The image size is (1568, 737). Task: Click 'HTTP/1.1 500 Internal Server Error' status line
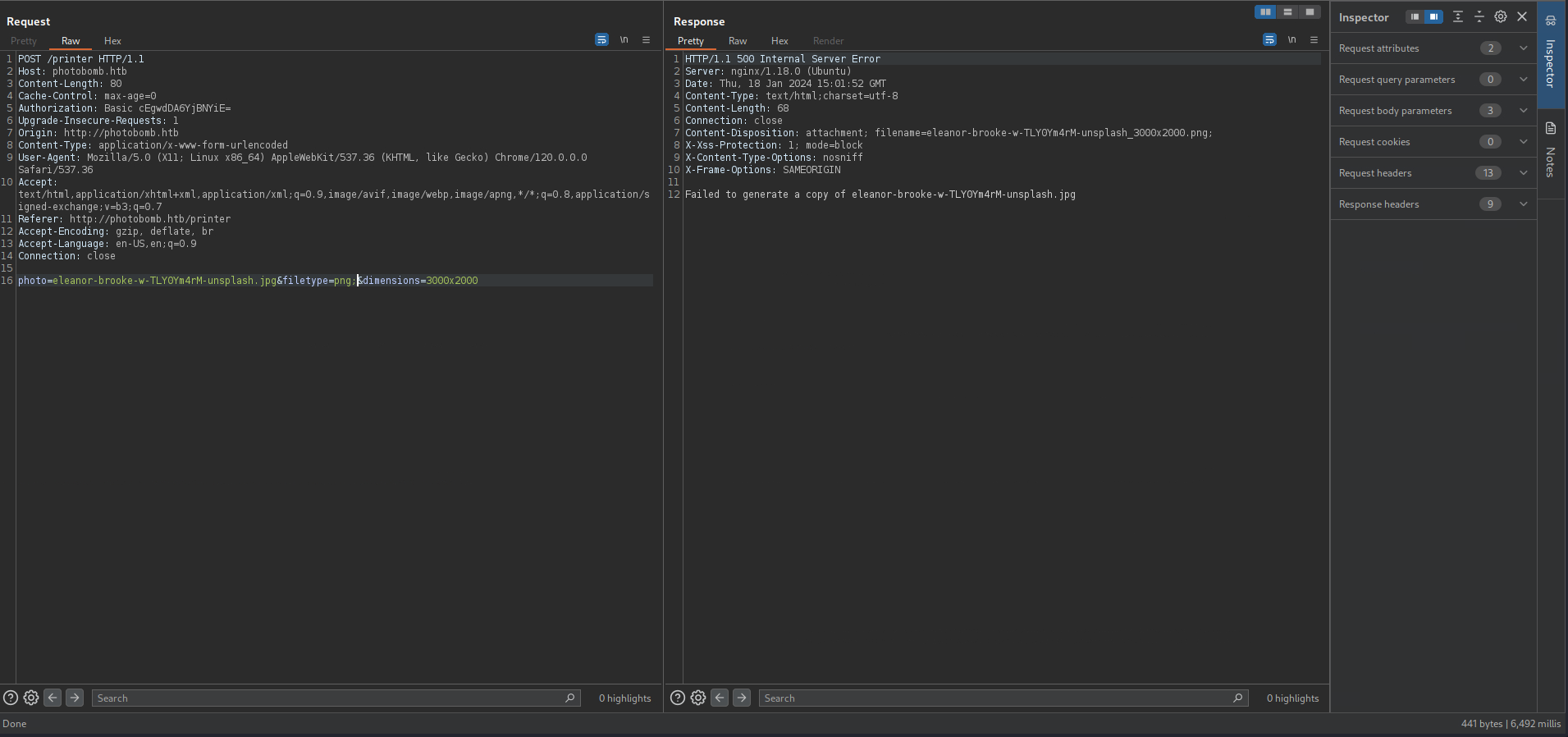(x=783, y=59)
